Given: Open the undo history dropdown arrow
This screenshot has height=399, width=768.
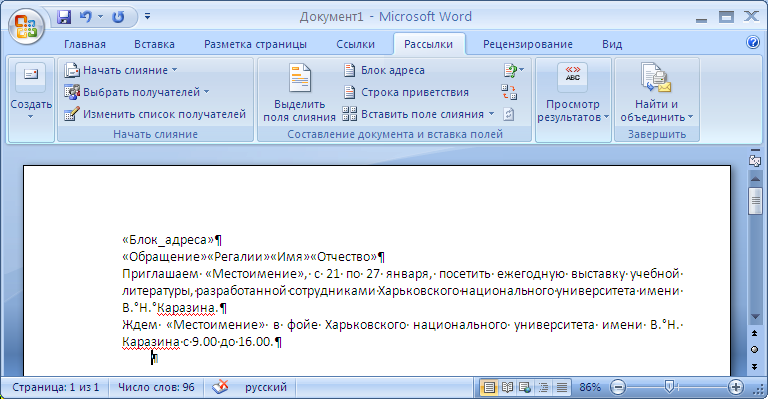Looking at the screenshot, I should (100, 17).
